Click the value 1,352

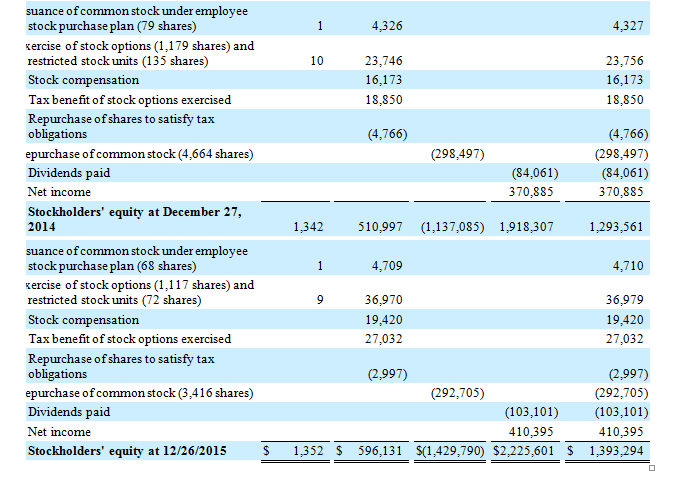308,451
